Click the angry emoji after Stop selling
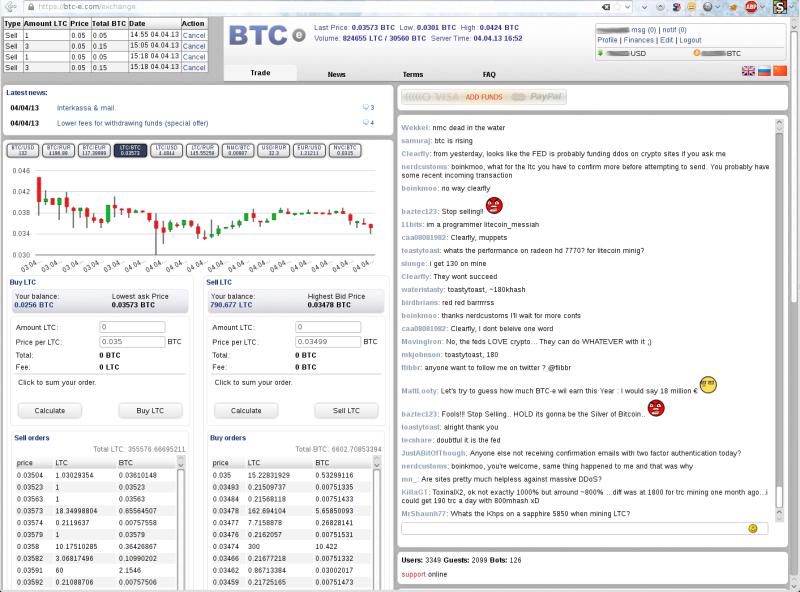800x592 pixels. tap(493, 206)
